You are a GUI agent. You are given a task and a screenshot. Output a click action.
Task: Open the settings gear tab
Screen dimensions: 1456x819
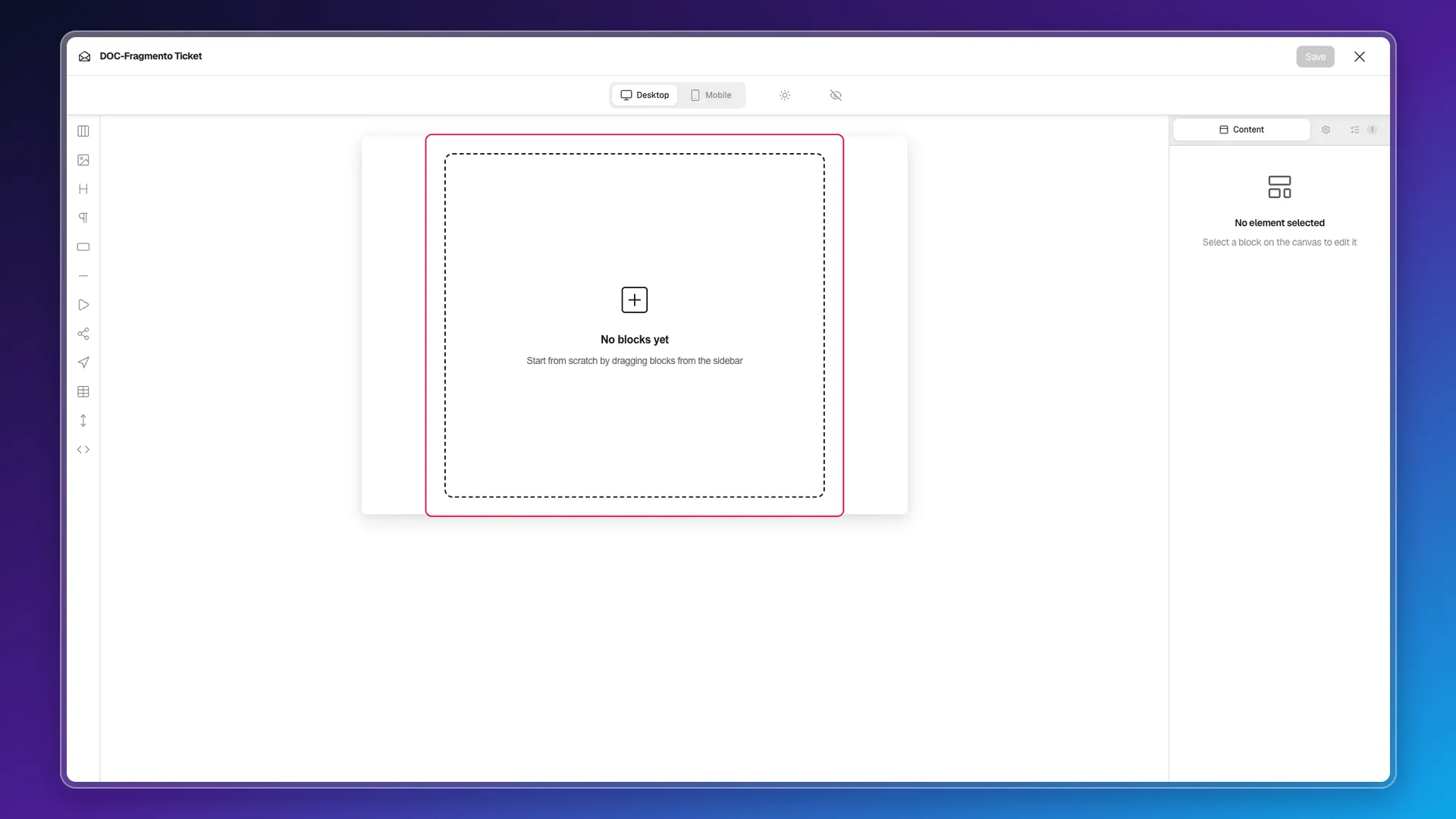click(x=1326, y=130)
